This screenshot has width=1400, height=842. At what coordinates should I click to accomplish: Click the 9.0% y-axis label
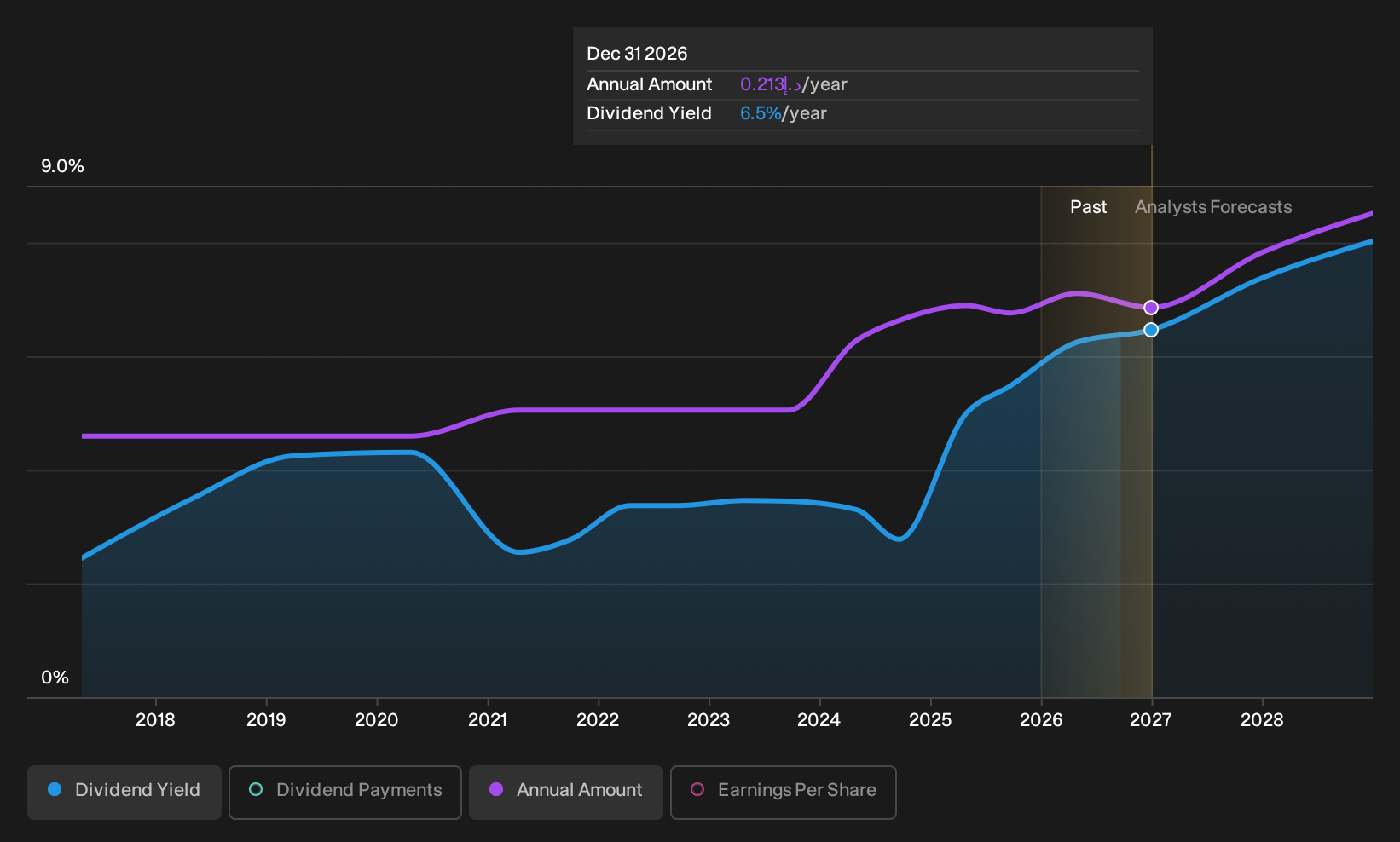click(x=63, y=166)
